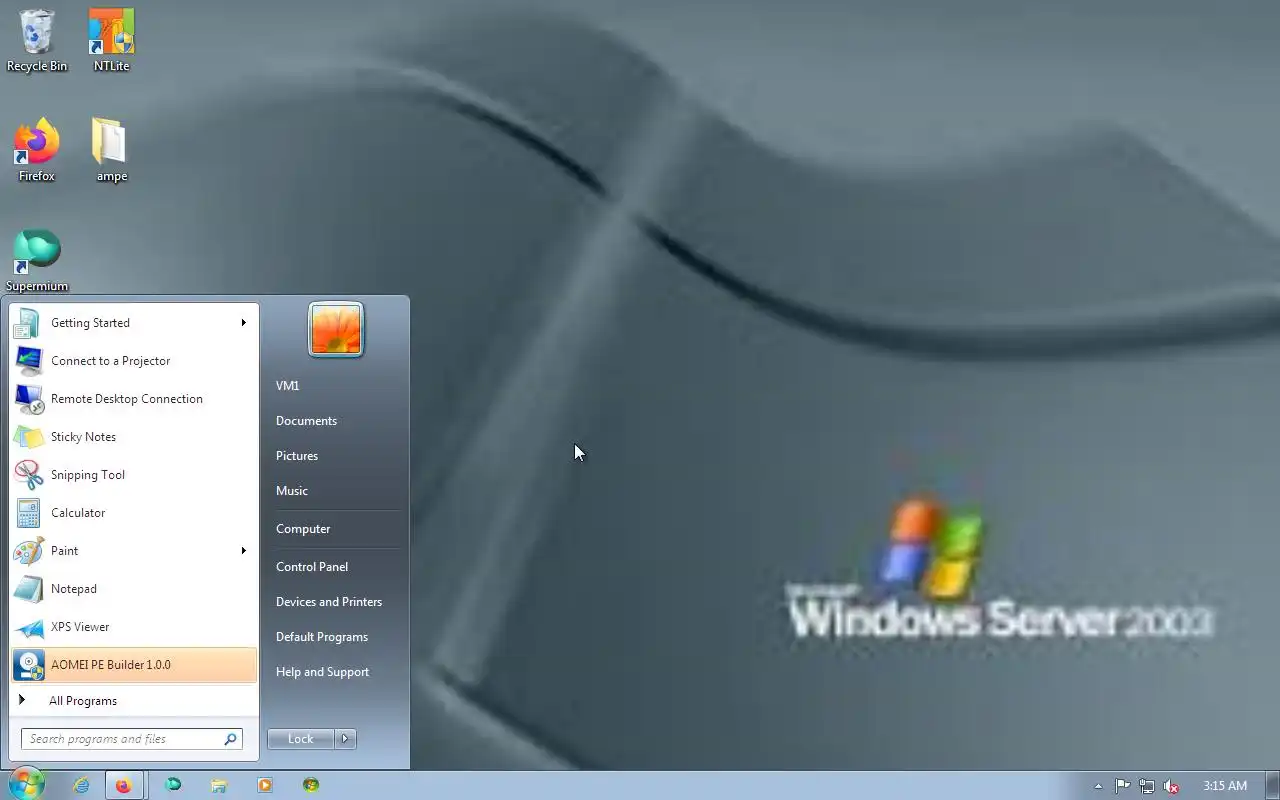Click the Sticky Notes icon
1280x800 pixels.
point(28,437)
